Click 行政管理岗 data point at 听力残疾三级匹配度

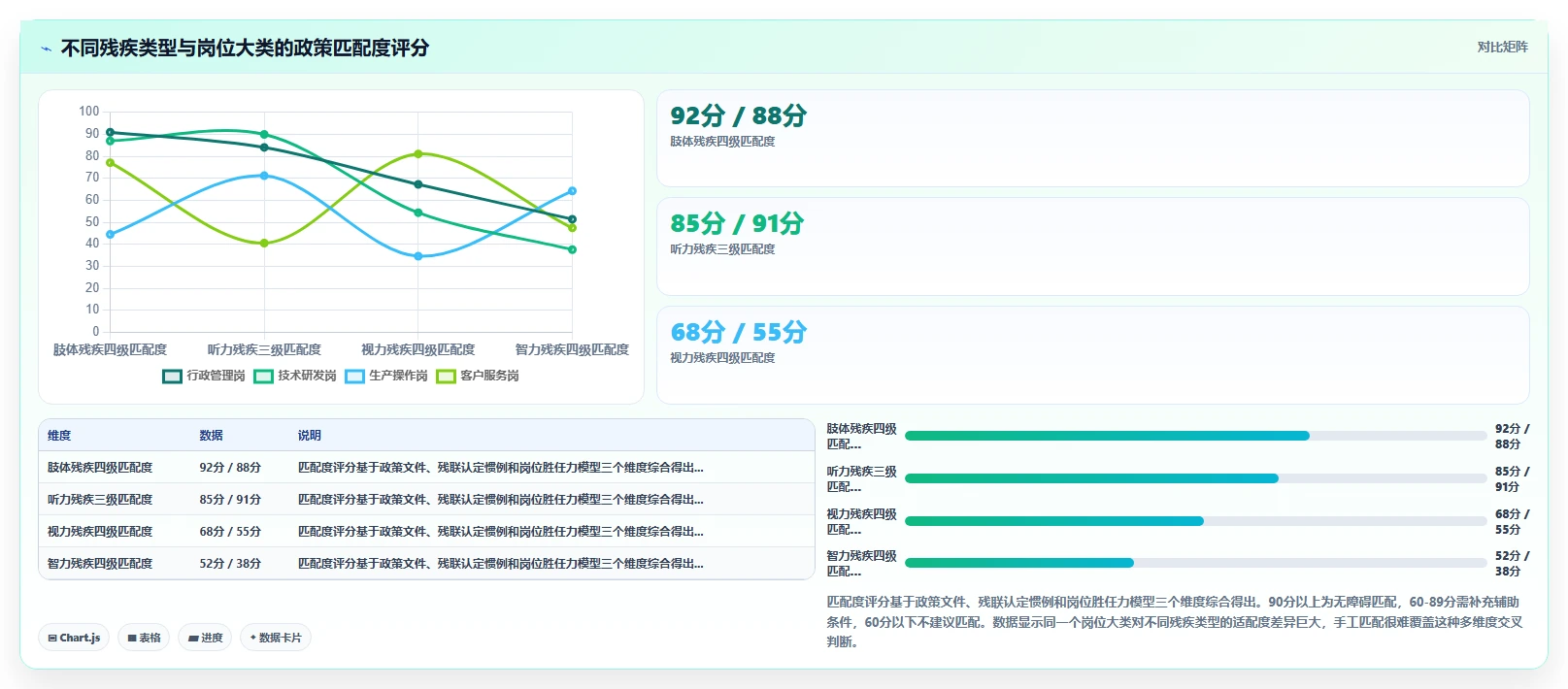click(x=264, y=148)
